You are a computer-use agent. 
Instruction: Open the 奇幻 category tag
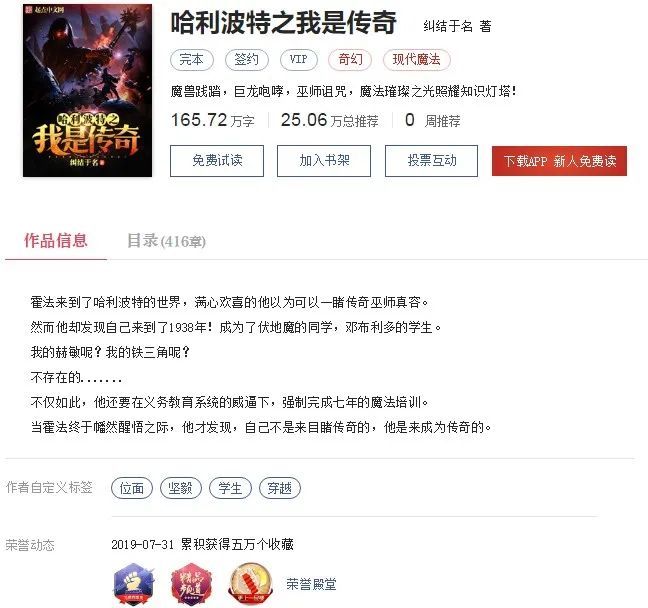(350, 60)
